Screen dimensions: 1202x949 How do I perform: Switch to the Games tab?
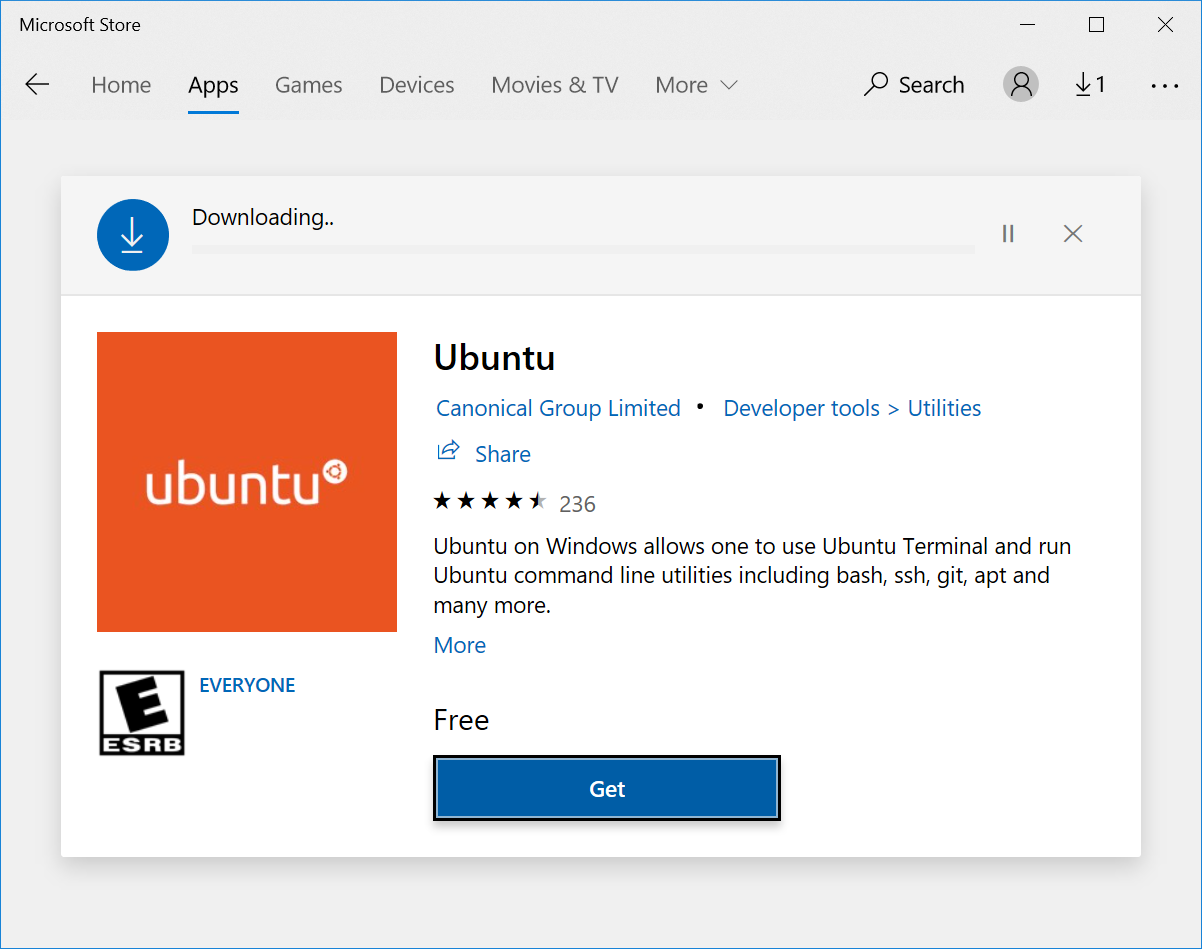309,85
